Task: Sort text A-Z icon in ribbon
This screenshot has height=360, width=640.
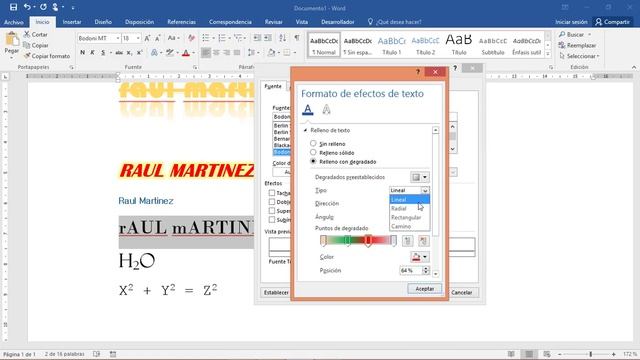Action: (x=282, y=38)
